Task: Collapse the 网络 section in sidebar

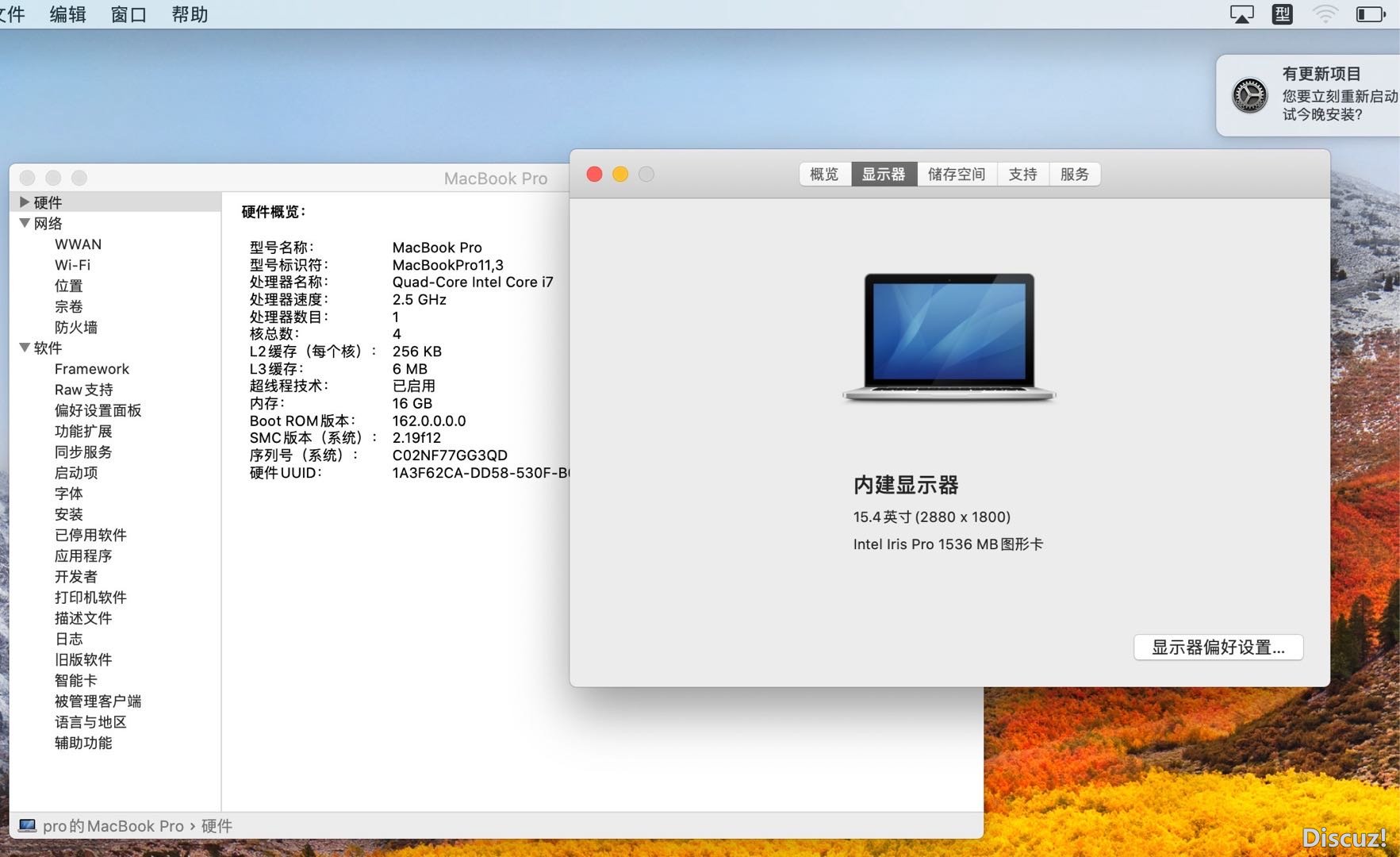Action: pos(25,223)
